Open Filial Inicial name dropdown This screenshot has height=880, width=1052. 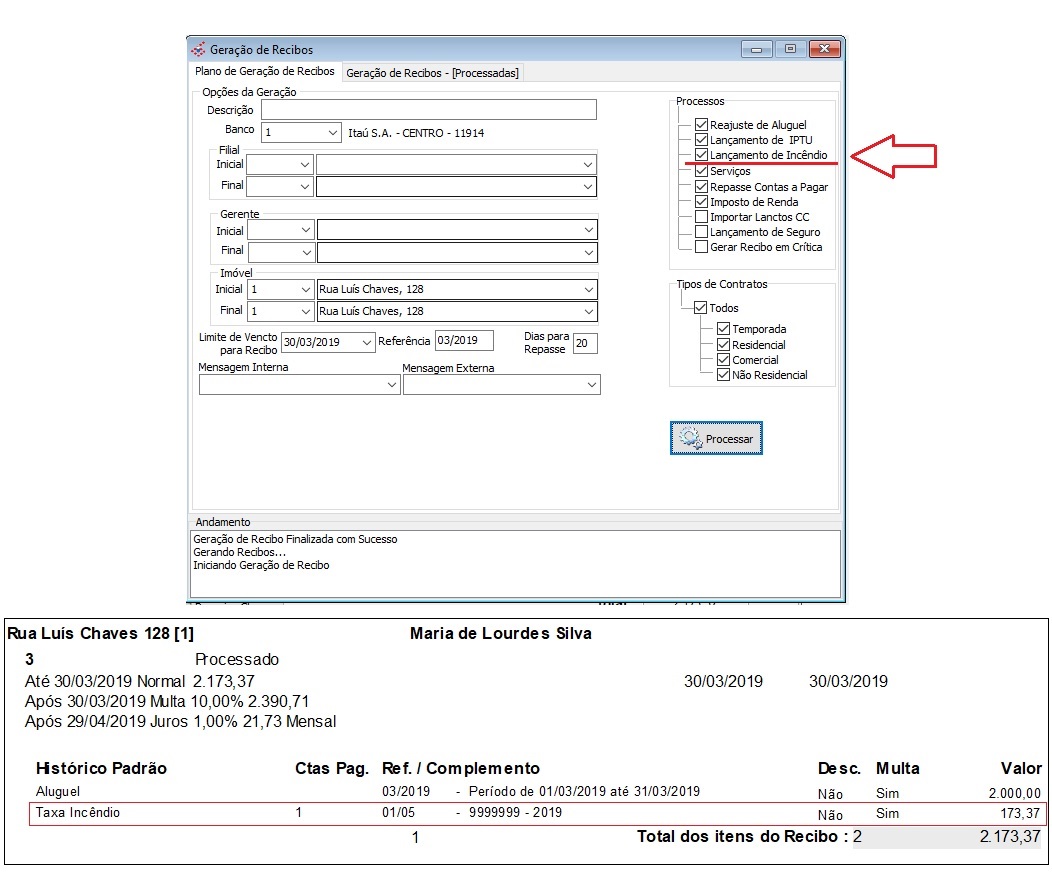(588, 165)
